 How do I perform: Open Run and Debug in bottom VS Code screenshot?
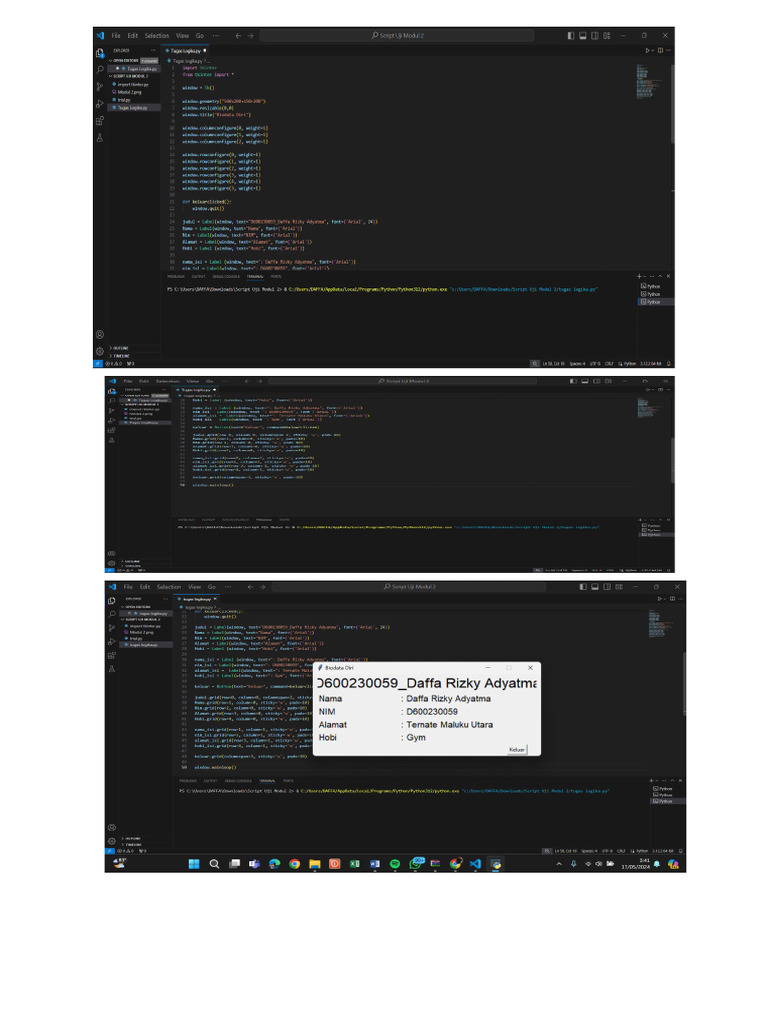coord(112,642)
